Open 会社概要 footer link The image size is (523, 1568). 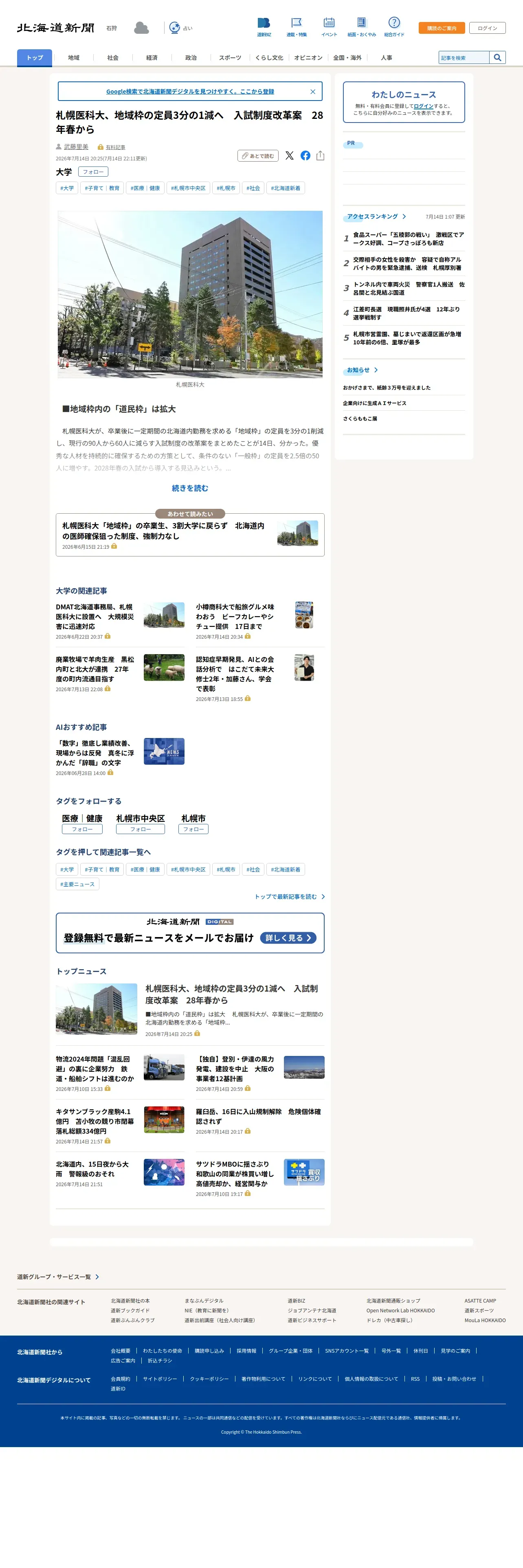click(121, 1351)
